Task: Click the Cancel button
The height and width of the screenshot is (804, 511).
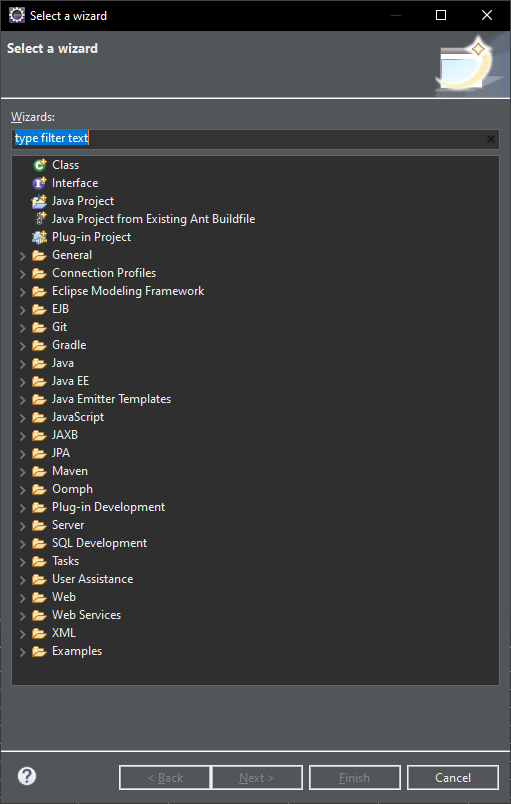Action: (453, 777)
